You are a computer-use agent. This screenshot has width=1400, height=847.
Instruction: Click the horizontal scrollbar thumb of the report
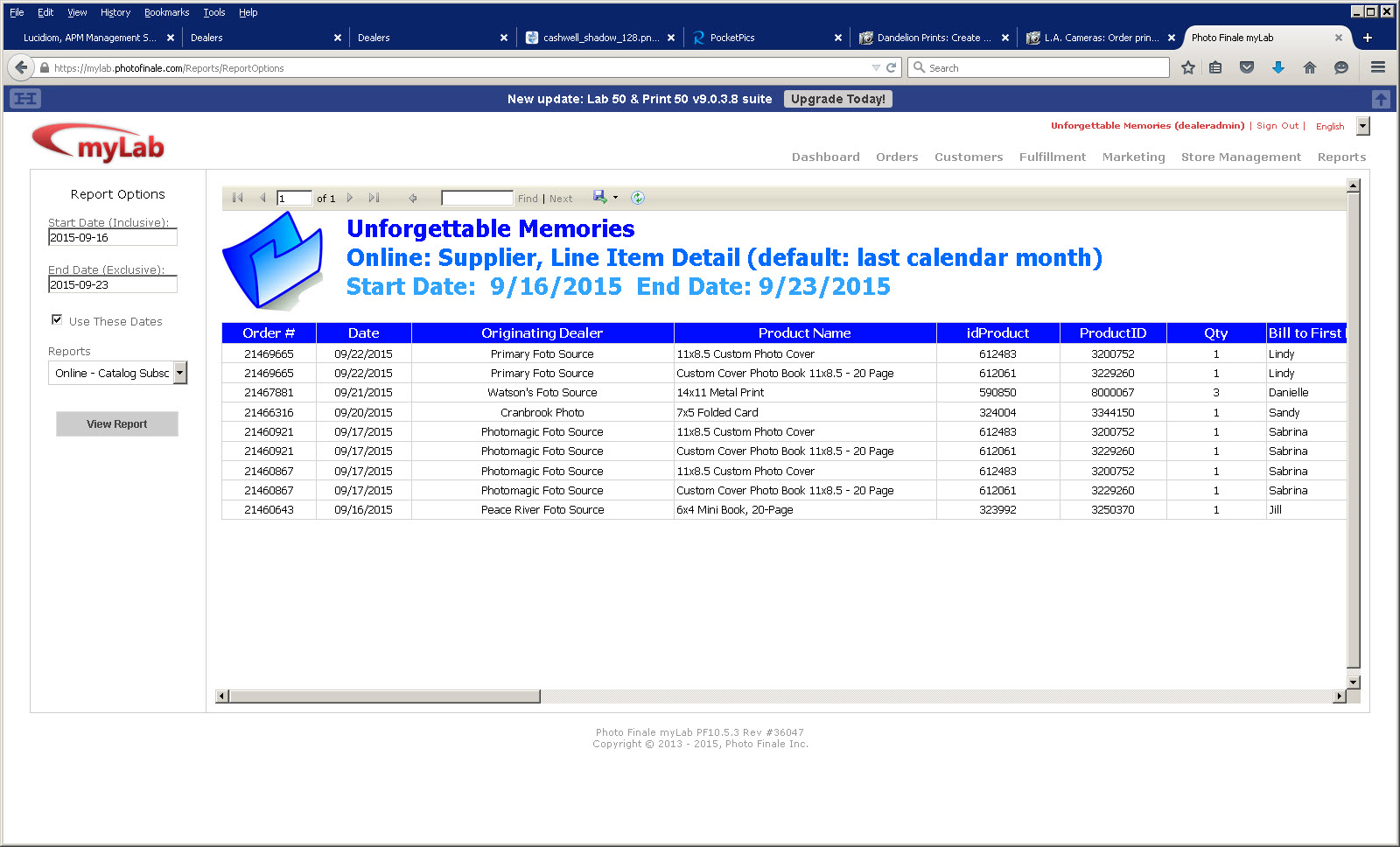384,696
